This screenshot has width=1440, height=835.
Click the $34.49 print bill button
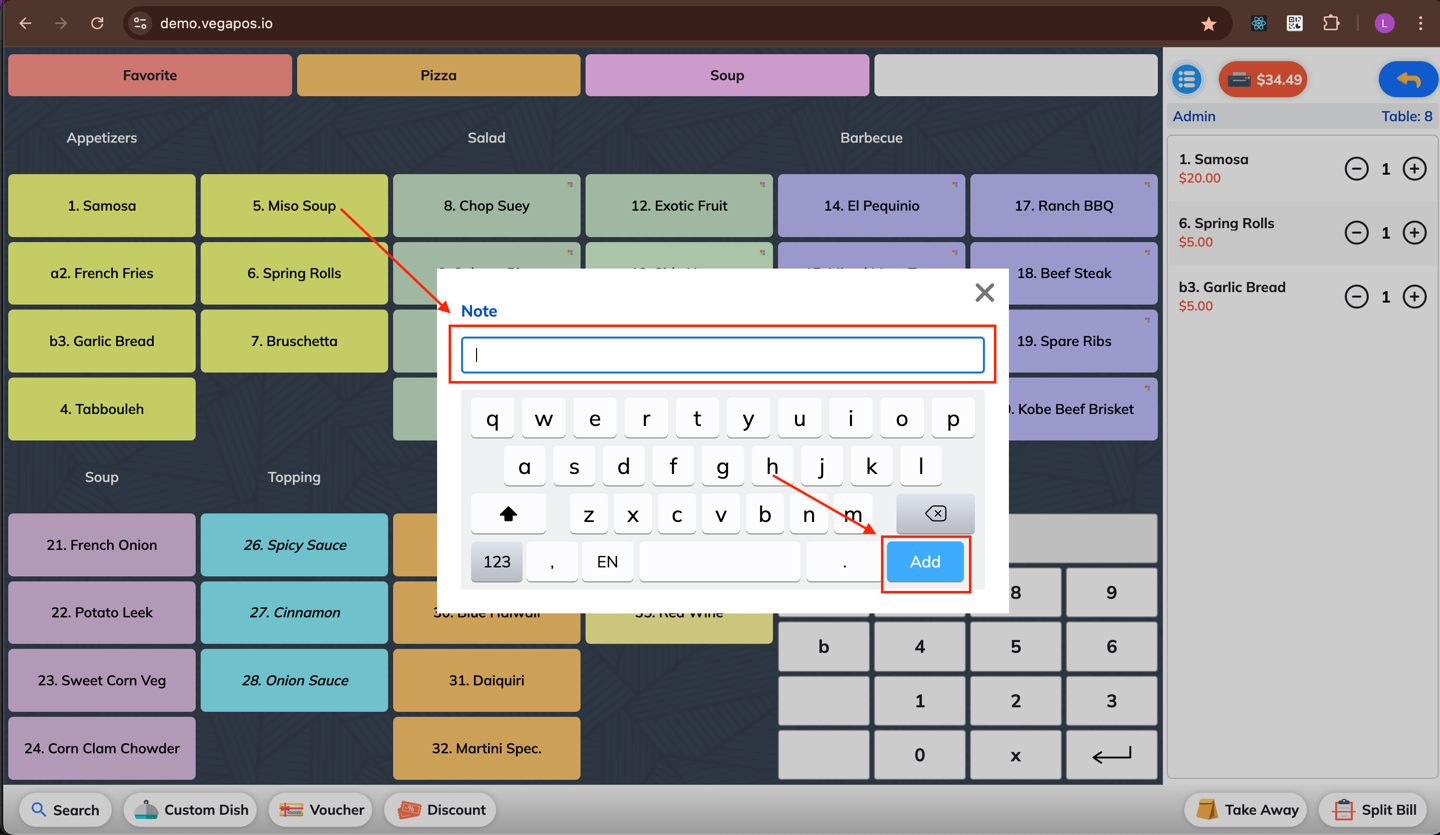[x=1263, y=79]
